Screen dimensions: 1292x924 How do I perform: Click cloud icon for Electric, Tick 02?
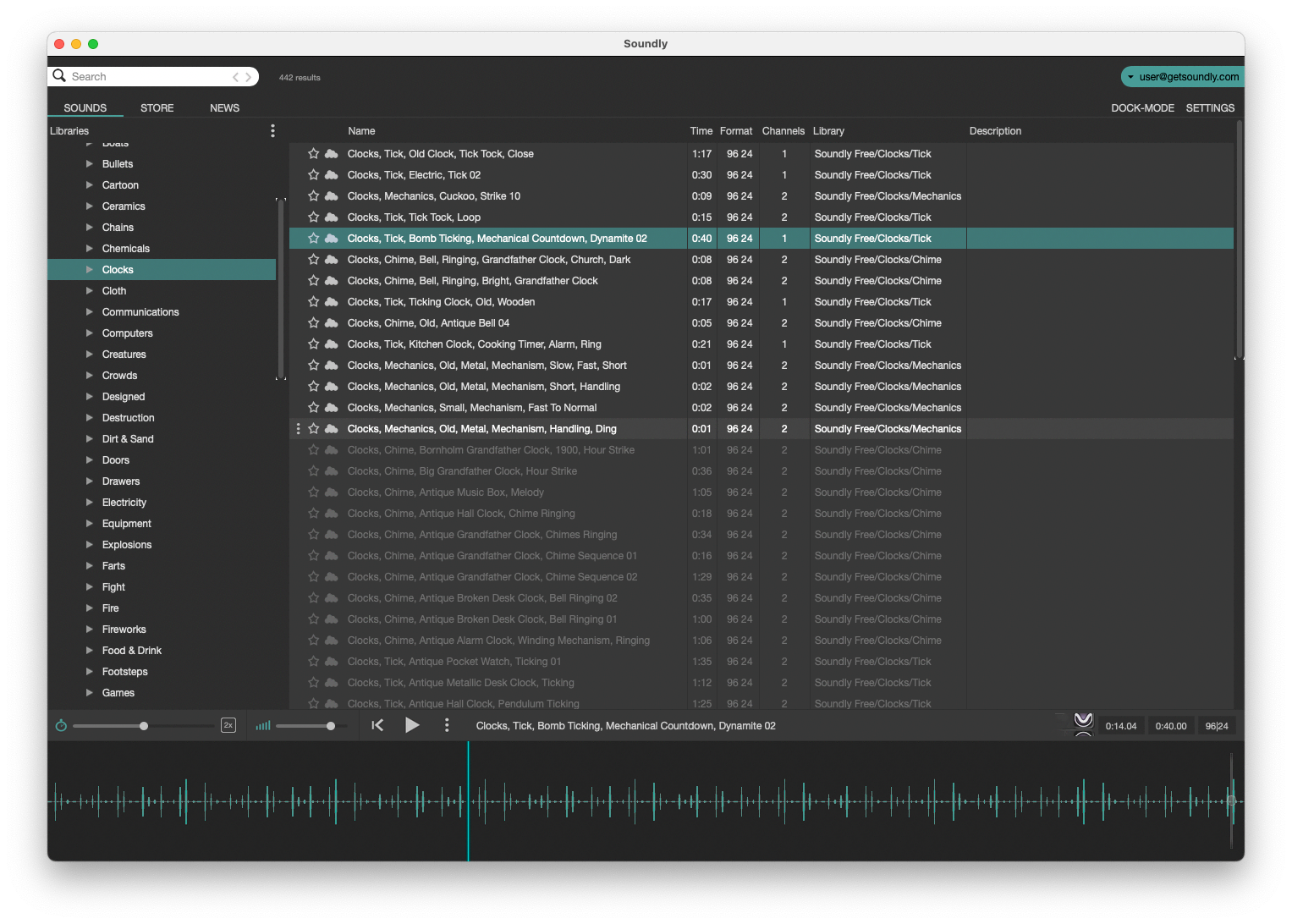332,175
